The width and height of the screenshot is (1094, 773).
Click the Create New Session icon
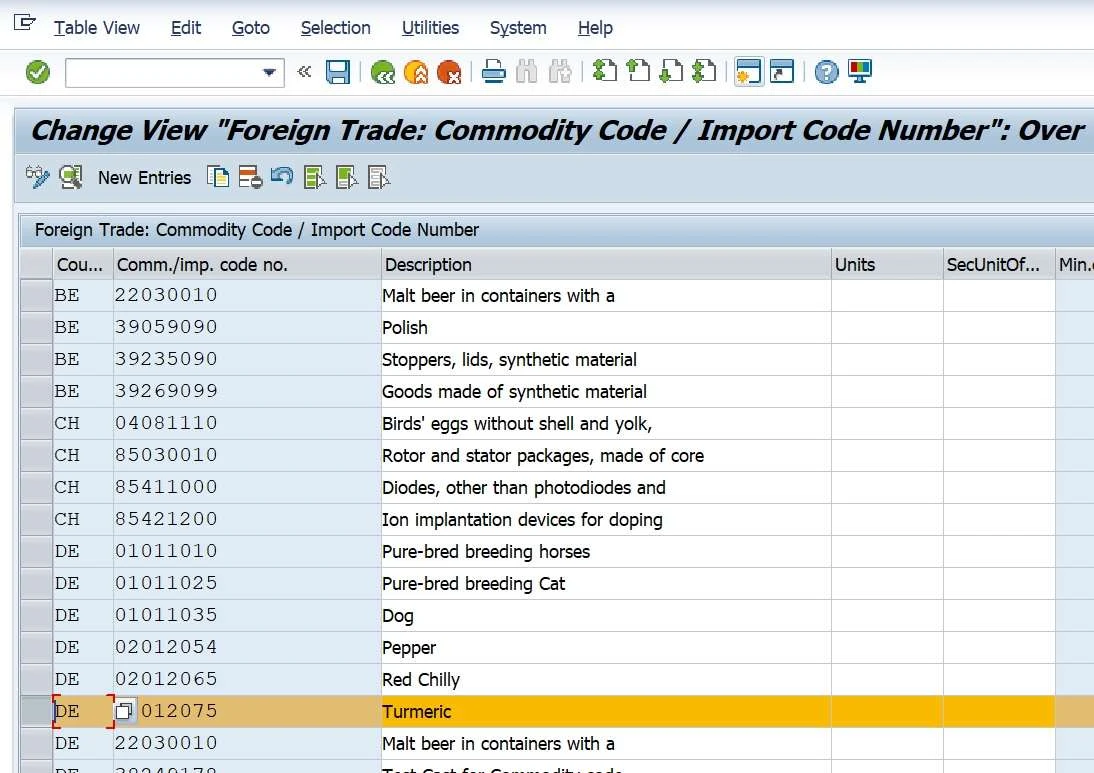click(x=749, y=71)
